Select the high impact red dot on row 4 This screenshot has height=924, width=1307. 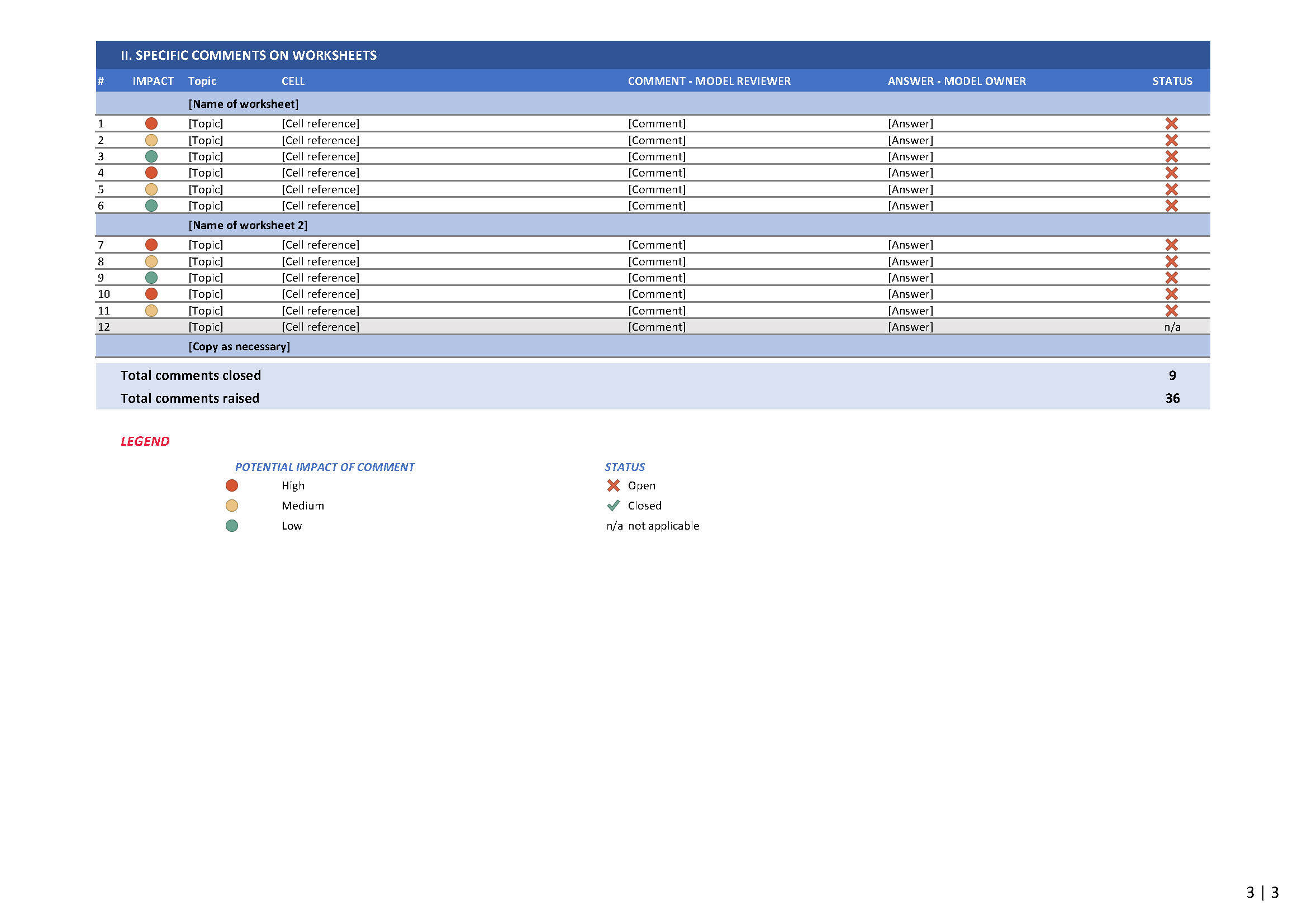152,173
